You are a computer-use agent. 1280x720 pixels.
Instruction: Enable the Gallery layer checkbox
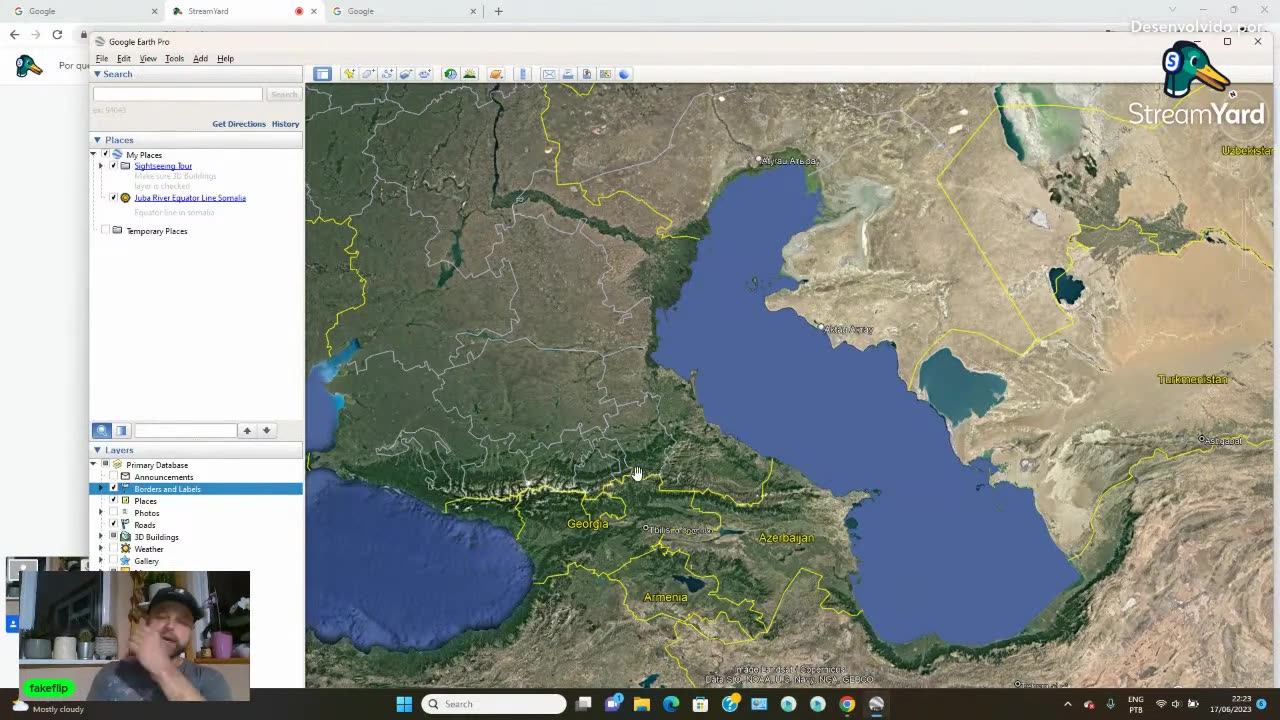113,560
